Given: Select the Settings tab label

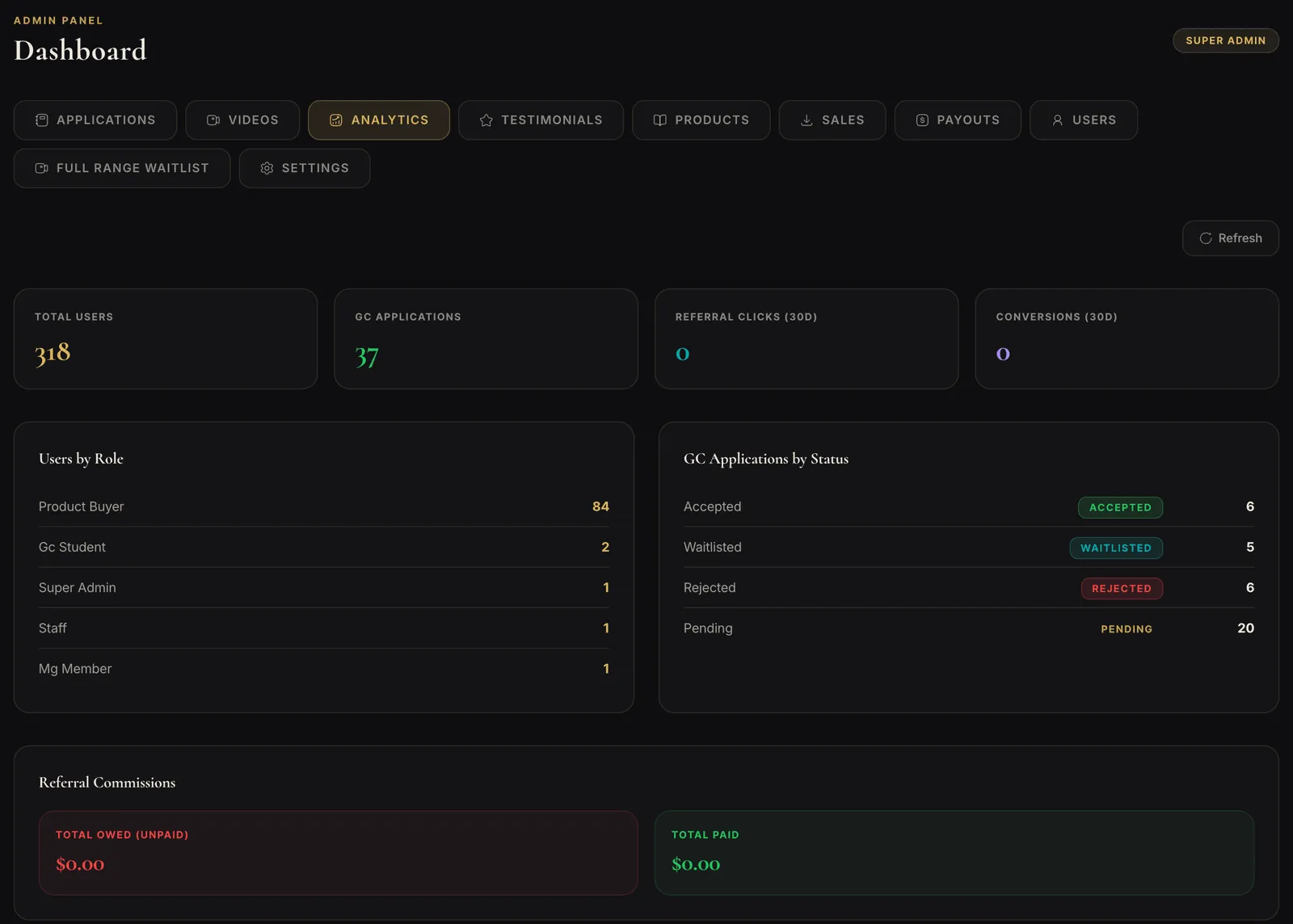Looking at the screenshot, I should [315, 168].
